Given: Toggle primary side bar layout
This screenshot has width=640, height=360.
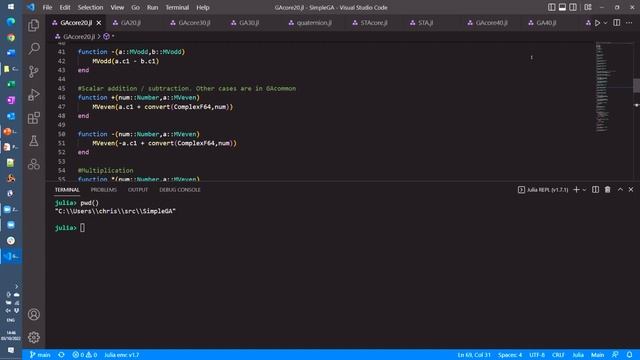Looking at the screenshot, I should (551, 7).
